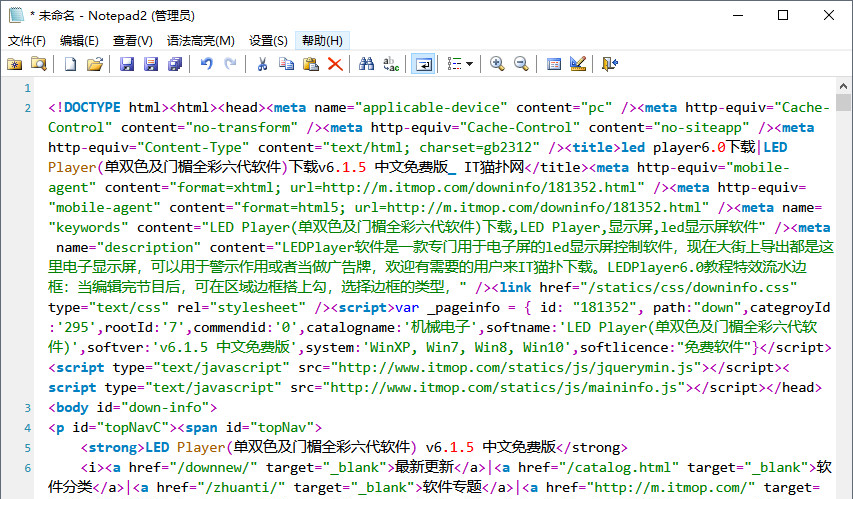Image resolution: width=853 pixels, height=518 pixels.
Task: Click the 软件专题 link text in code
Action: pyautogui.click(x=452, y=487)
